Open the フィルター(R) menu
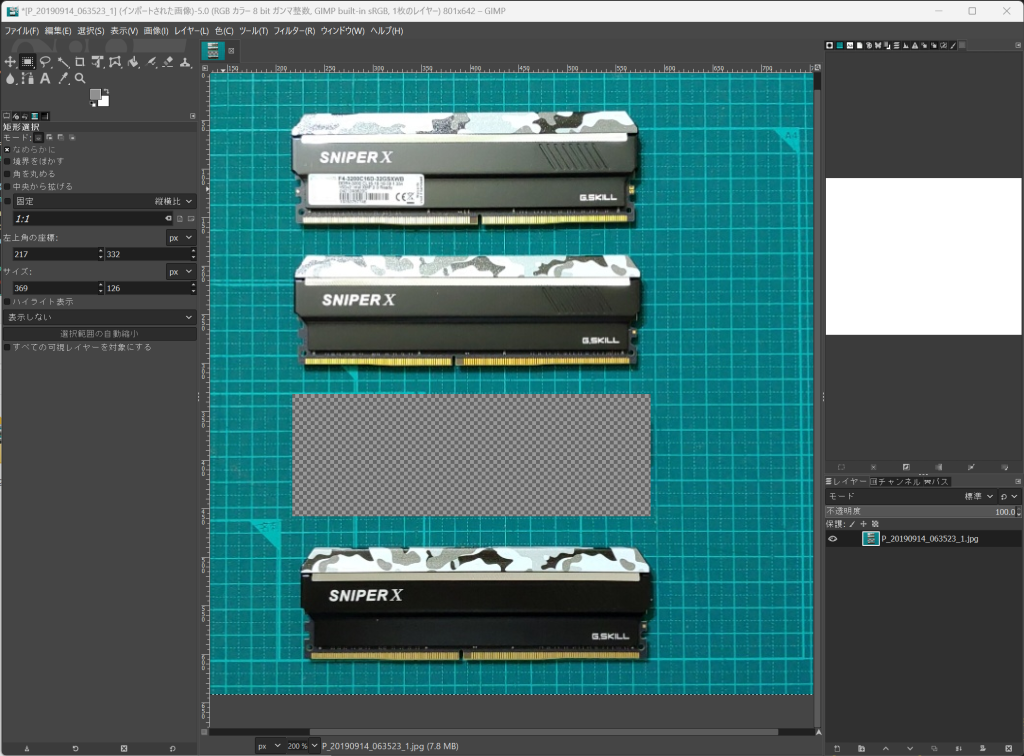The height and width of the screenshot is (756, 1024). (x=294, y=31)
